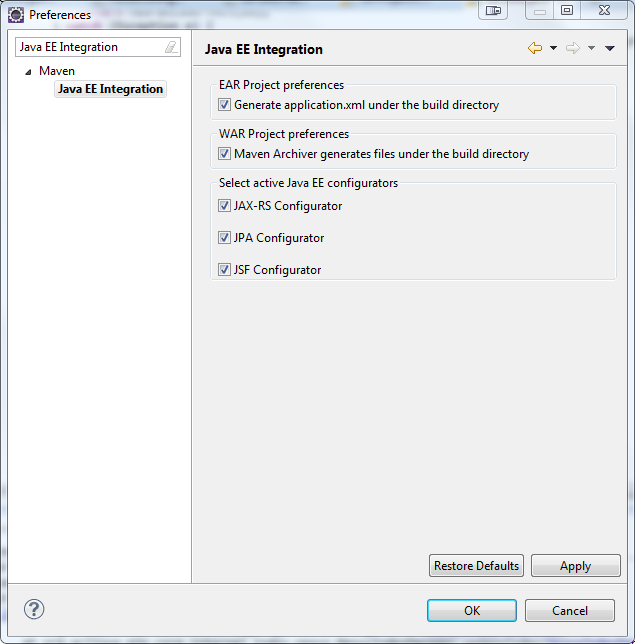This screenshot has height=644, width=635.
Task: Open the help question mark icon
Action: coord(34,609)
